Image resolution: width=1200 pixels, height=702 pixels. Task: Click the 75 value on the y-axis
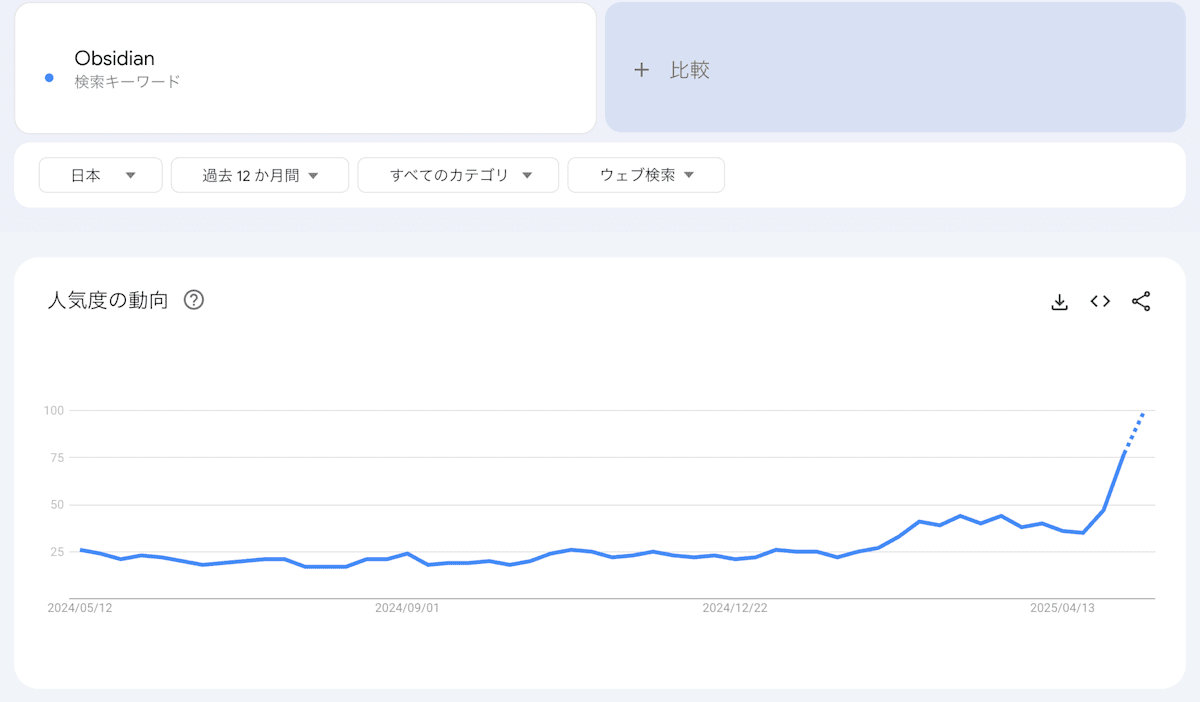pyautogui.click(x=57, y=457)
